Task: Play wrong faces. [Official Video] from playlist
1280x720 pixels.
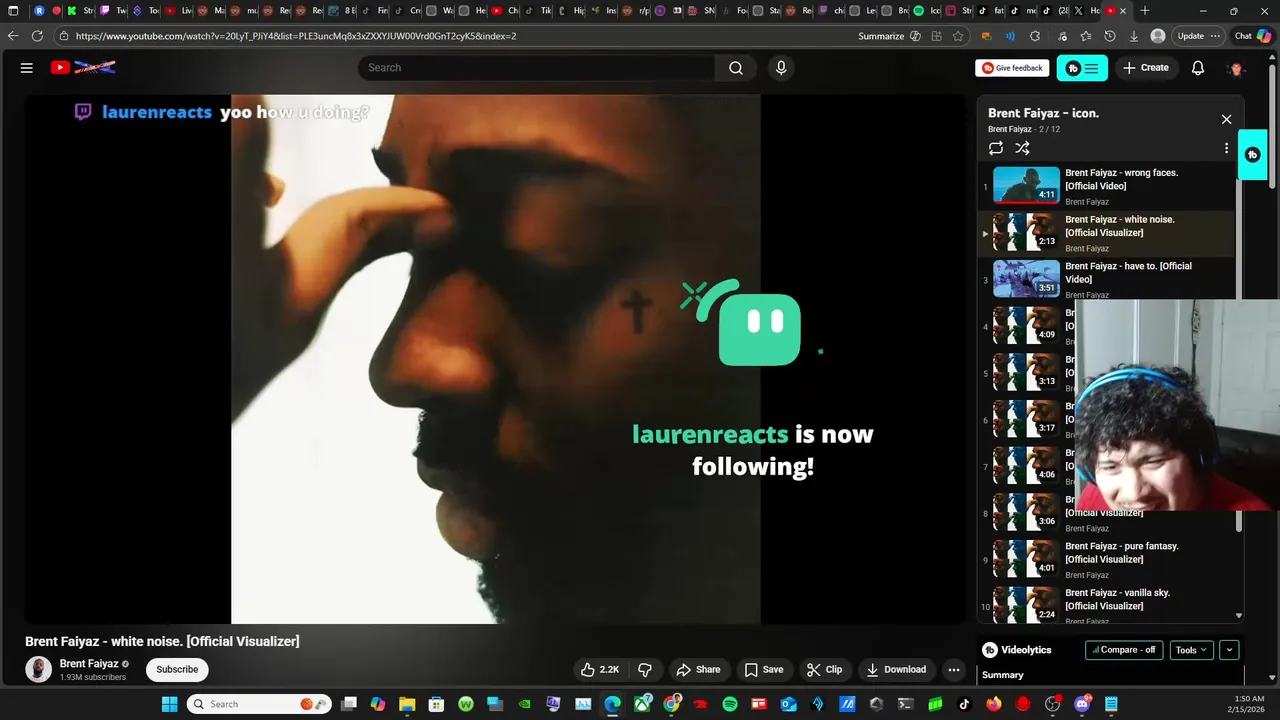Action: [x=1107, y=186]
